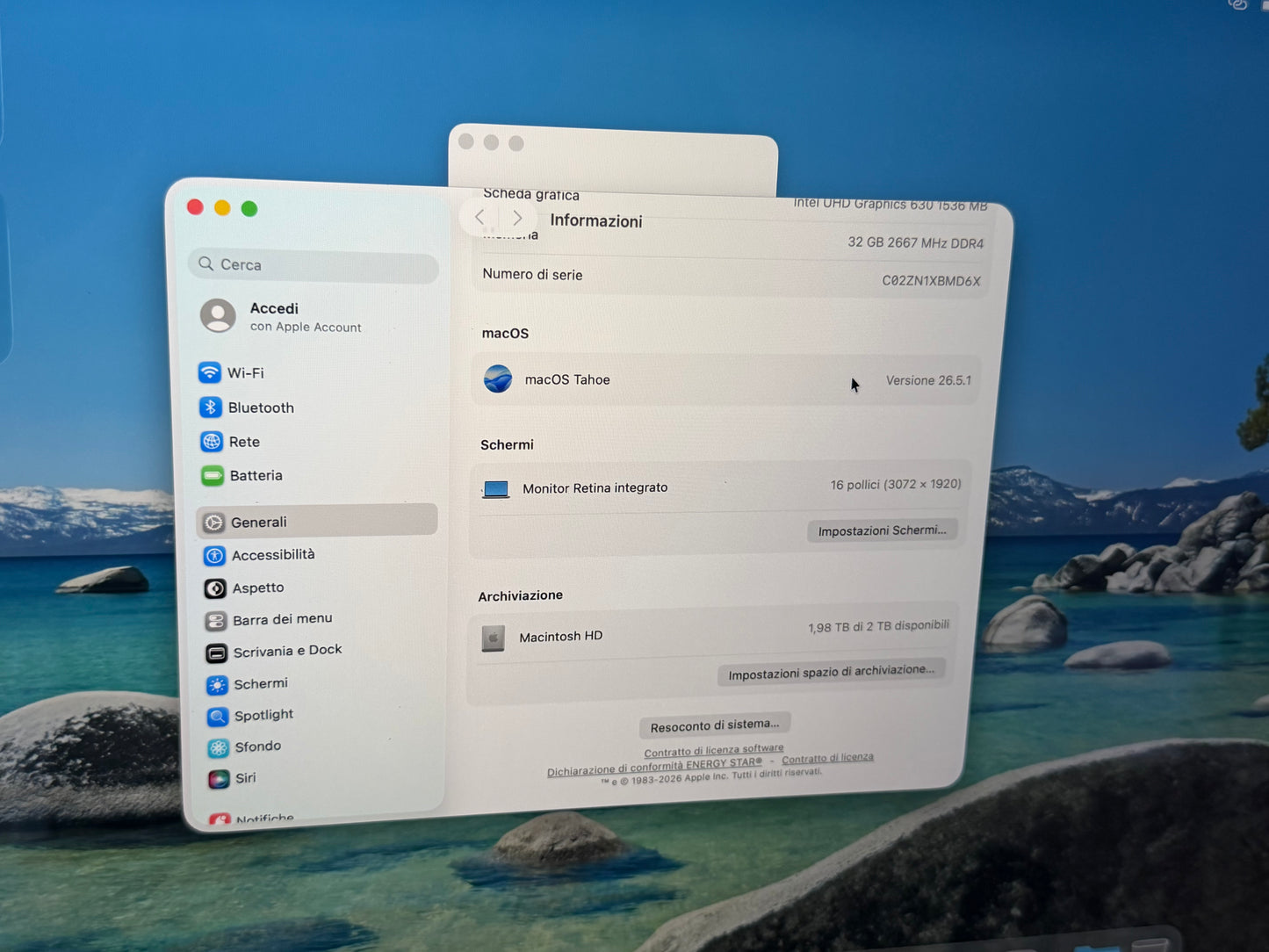Open Wi-Fi settings icon in sidebar
Image resolution: width=1269 pixels, height=952 pixels.
[209, 372]
